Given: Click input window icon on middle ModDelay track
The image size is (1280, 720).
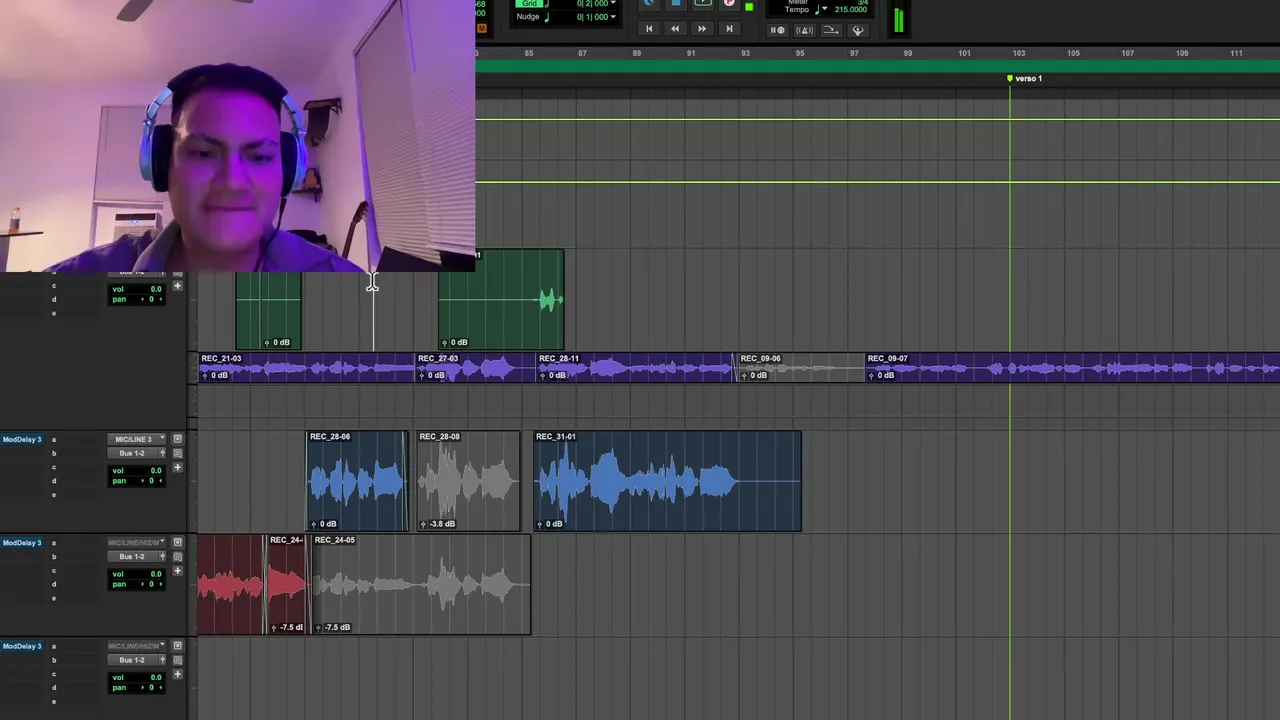Looking at the screenshot, I should pos(177,542).
